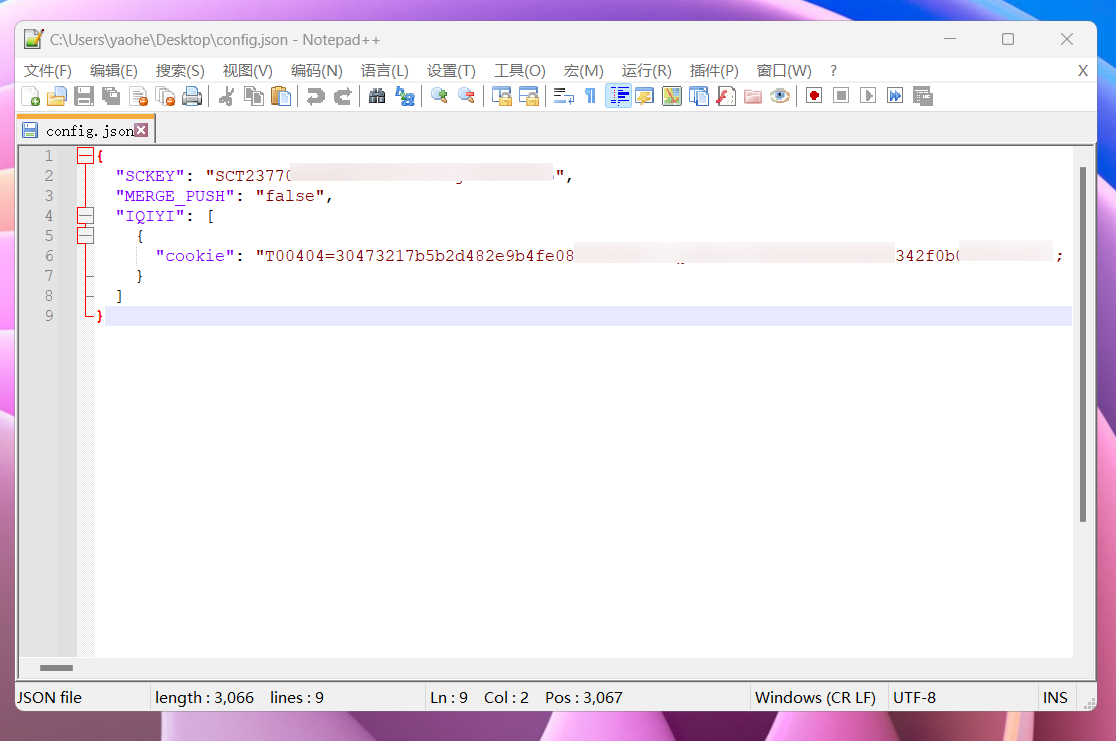Close the config.json tab with red X
The width and height of the screenshot is (1116, 741).
coord(141,130)
